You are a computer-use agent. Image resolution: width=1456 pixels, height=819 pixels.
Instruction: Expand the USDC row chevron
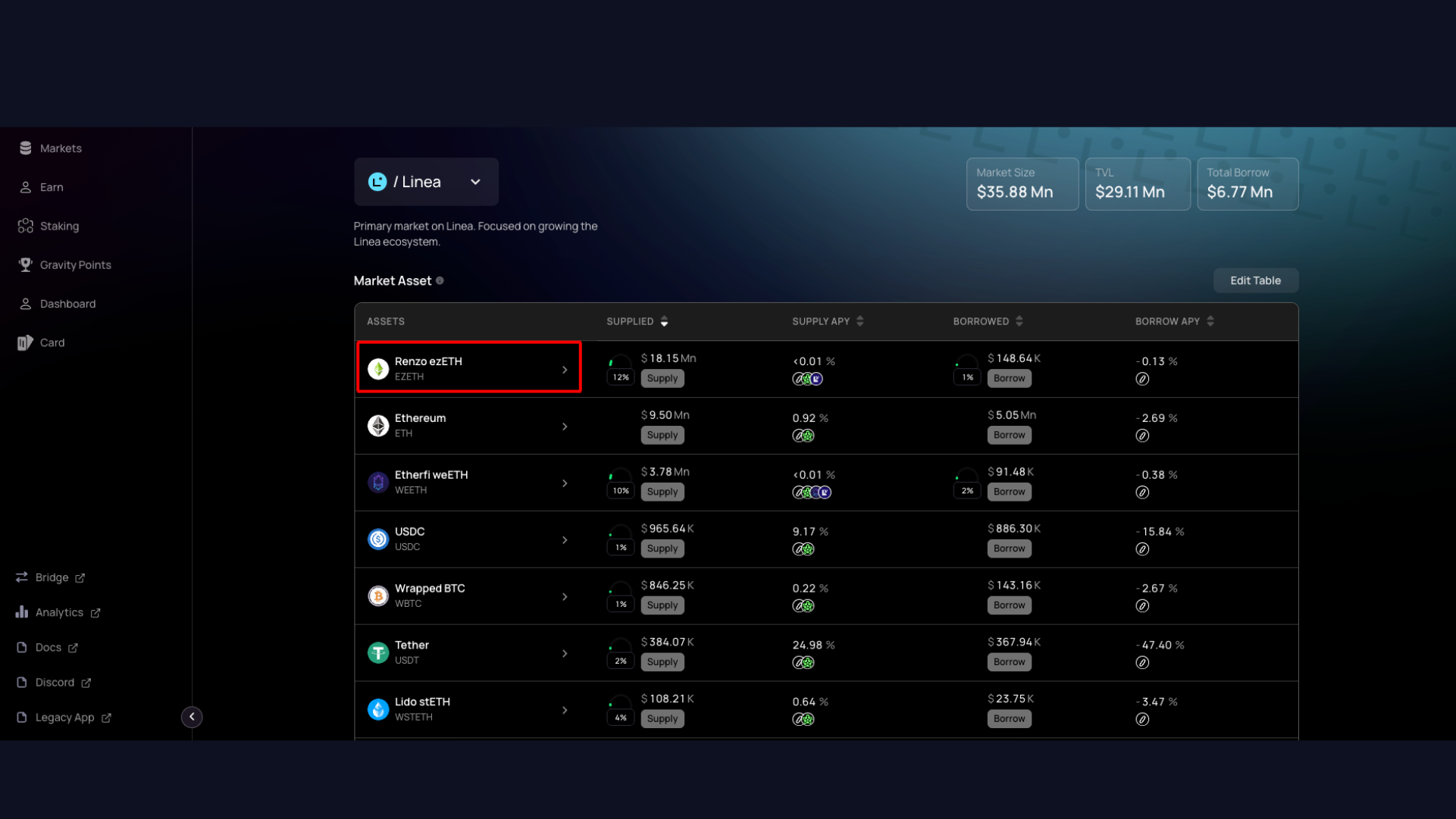pyautogui.click(x=565, y=540)
